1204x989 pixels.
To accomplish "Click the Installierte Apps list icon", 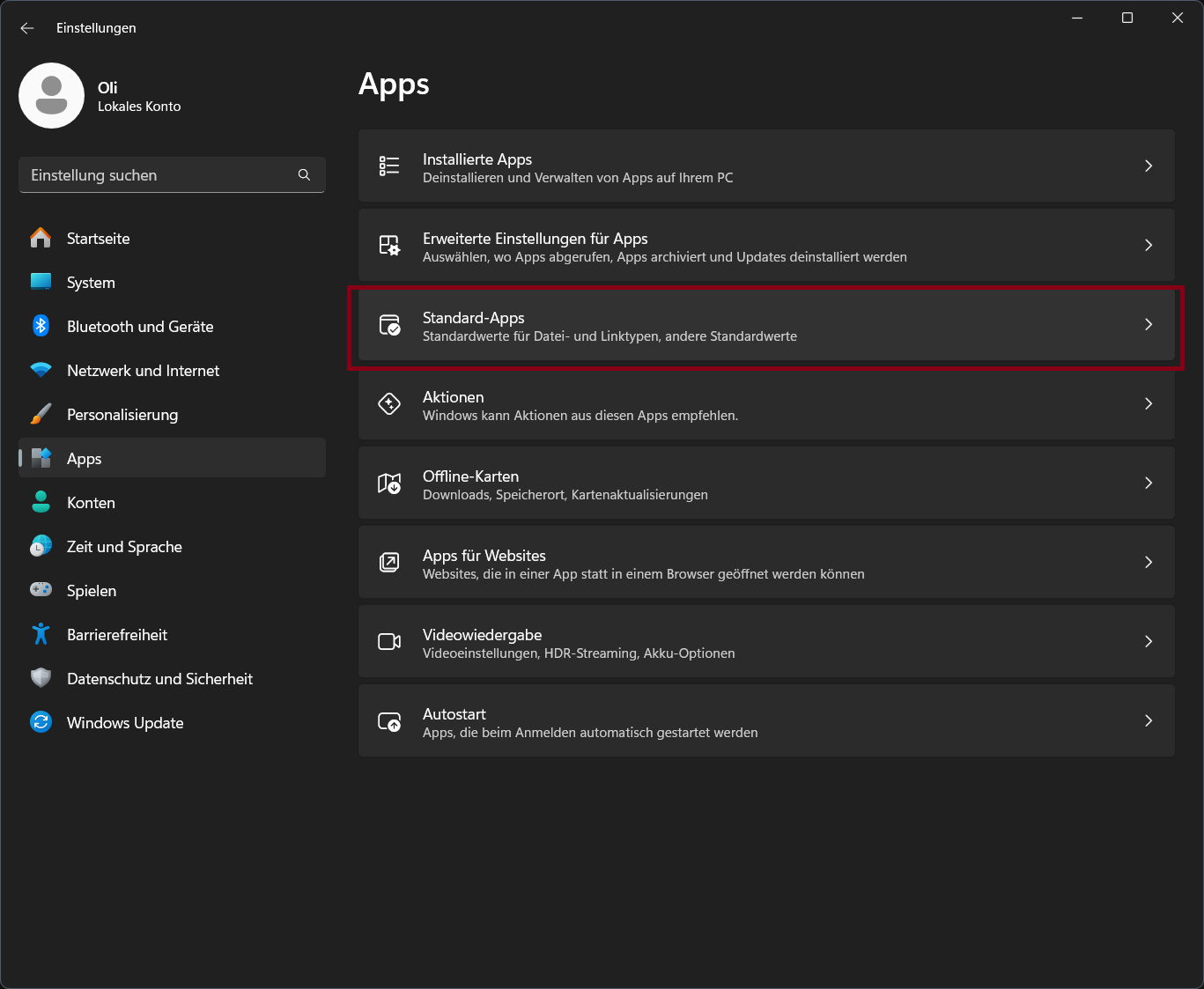I will (389, 166).
